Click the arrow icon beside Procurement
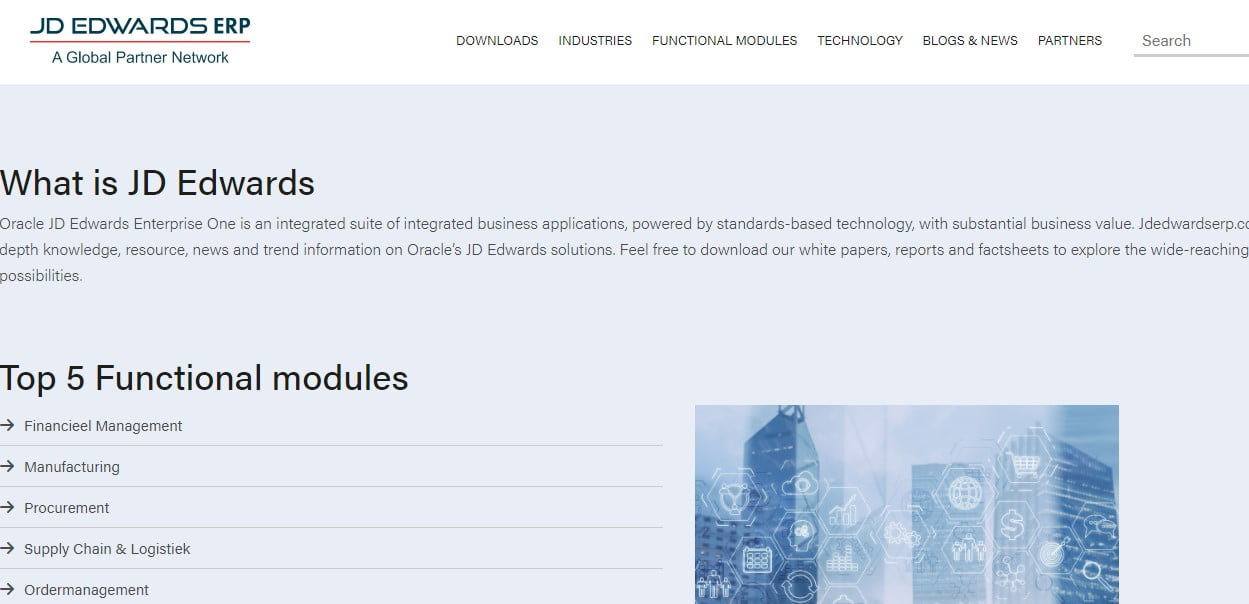 pyautogui.click(x=7, y=508)
